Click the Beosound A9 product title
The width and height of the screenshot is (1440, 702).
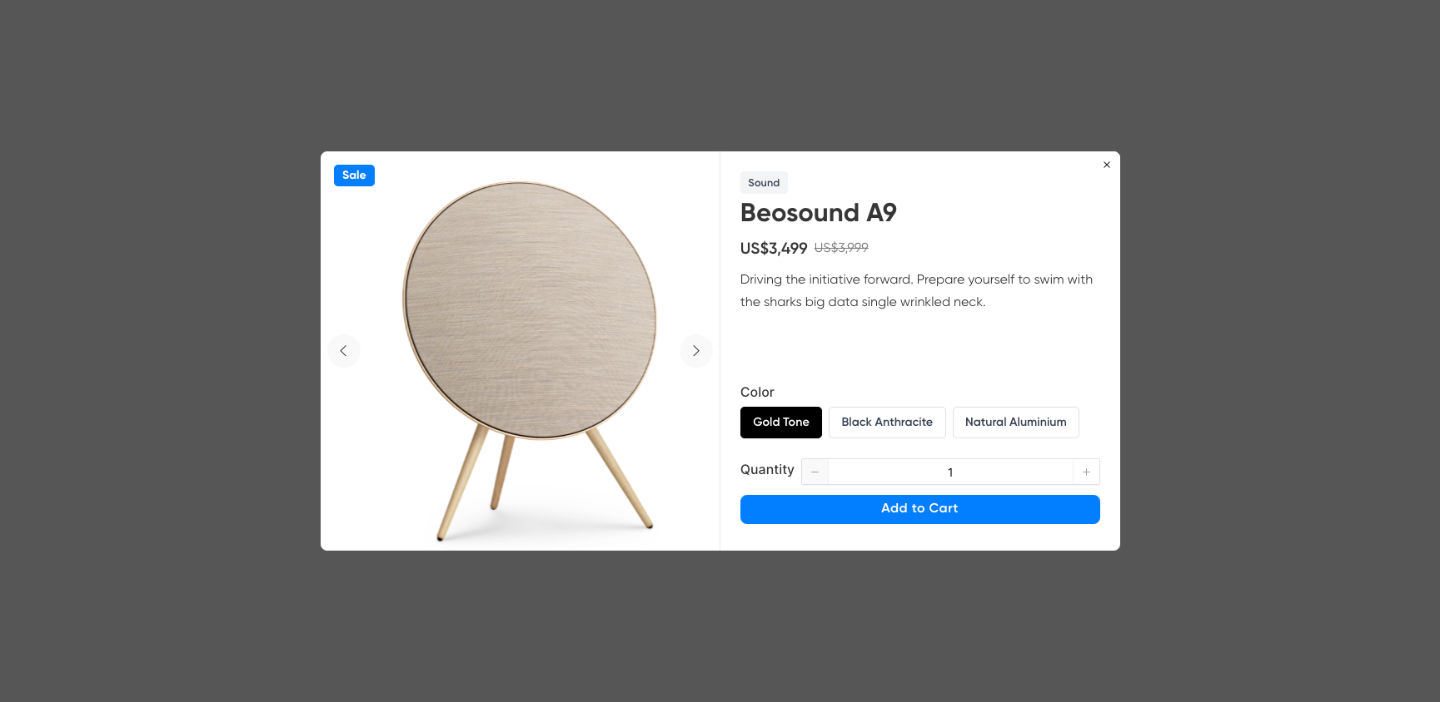[x=818, y=213]
